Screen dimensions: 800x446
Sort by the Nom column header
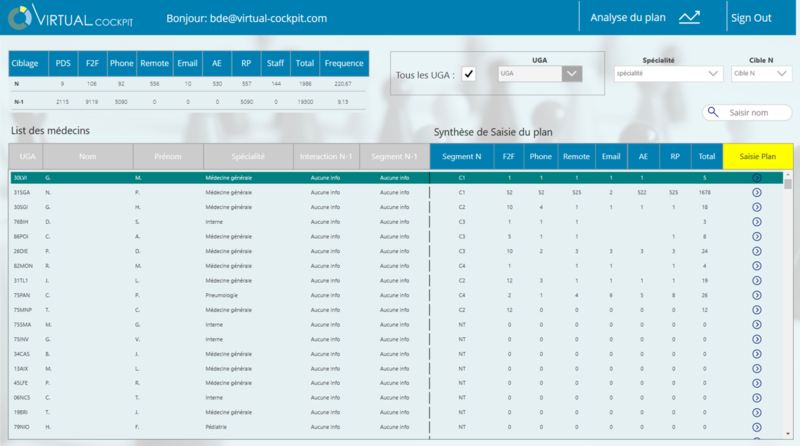88,156
